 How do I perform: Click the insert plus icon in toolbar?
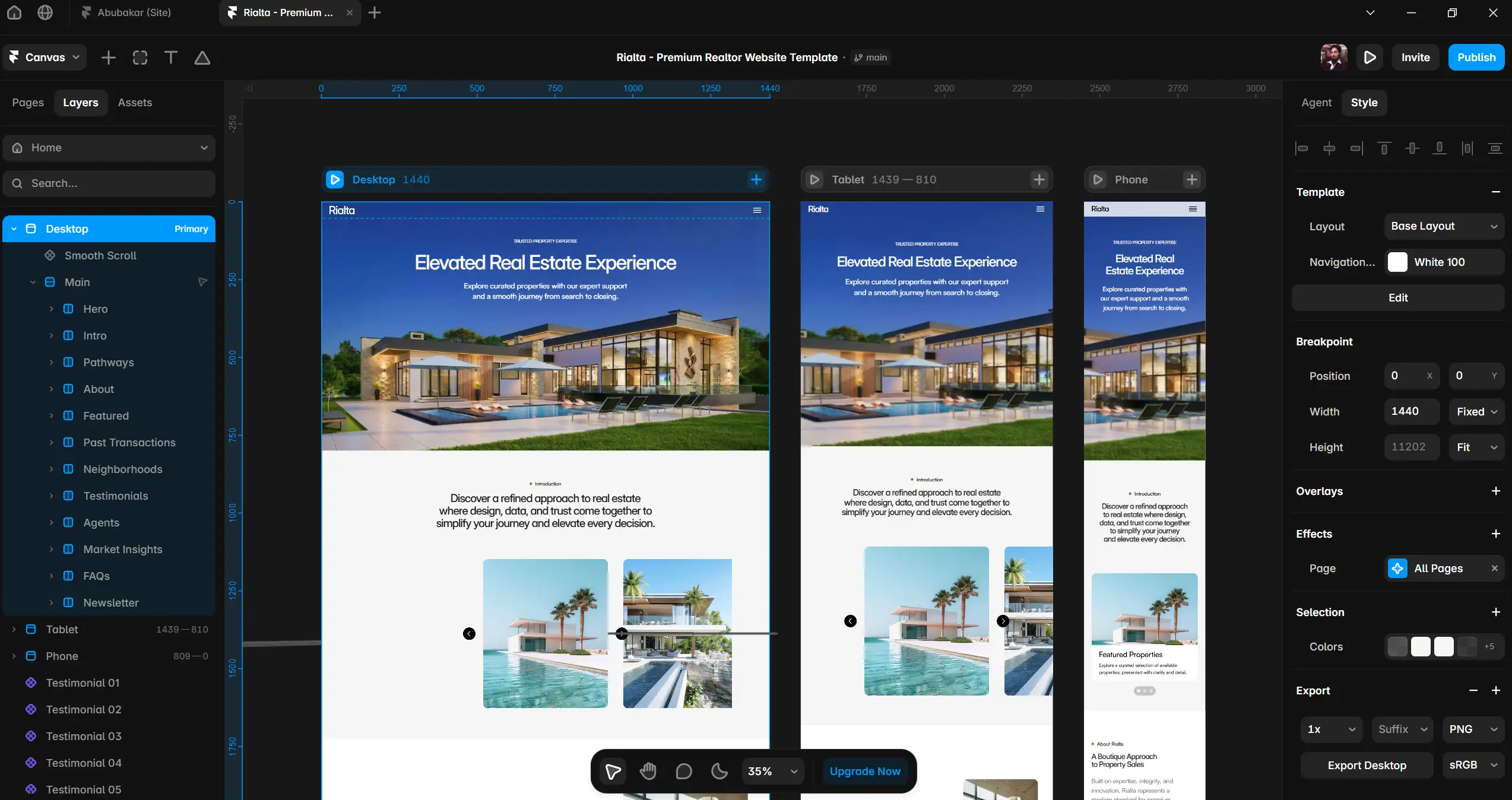click(x=109, y=58)
